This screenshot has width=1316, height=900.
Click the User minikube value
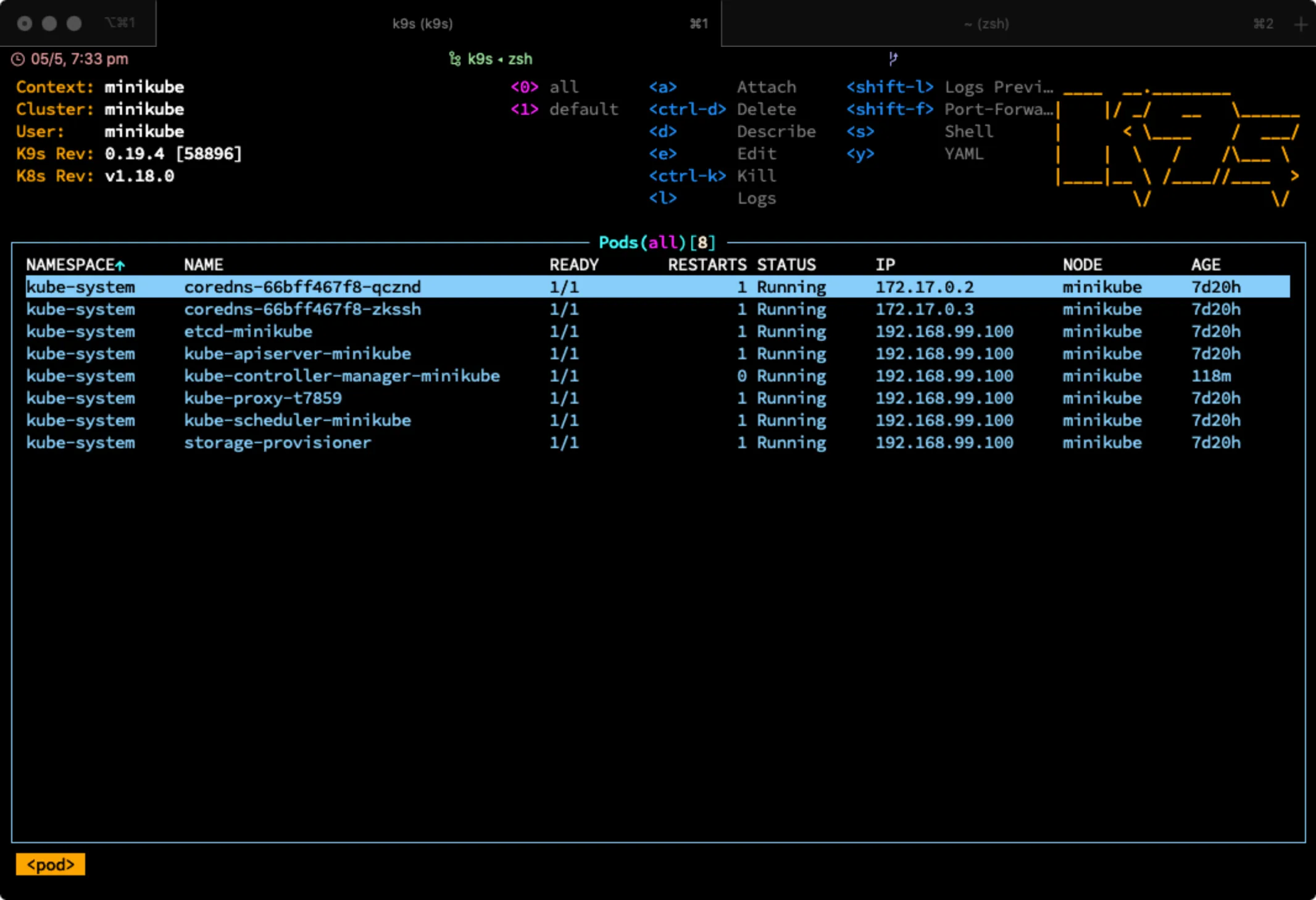coord(144,131)
